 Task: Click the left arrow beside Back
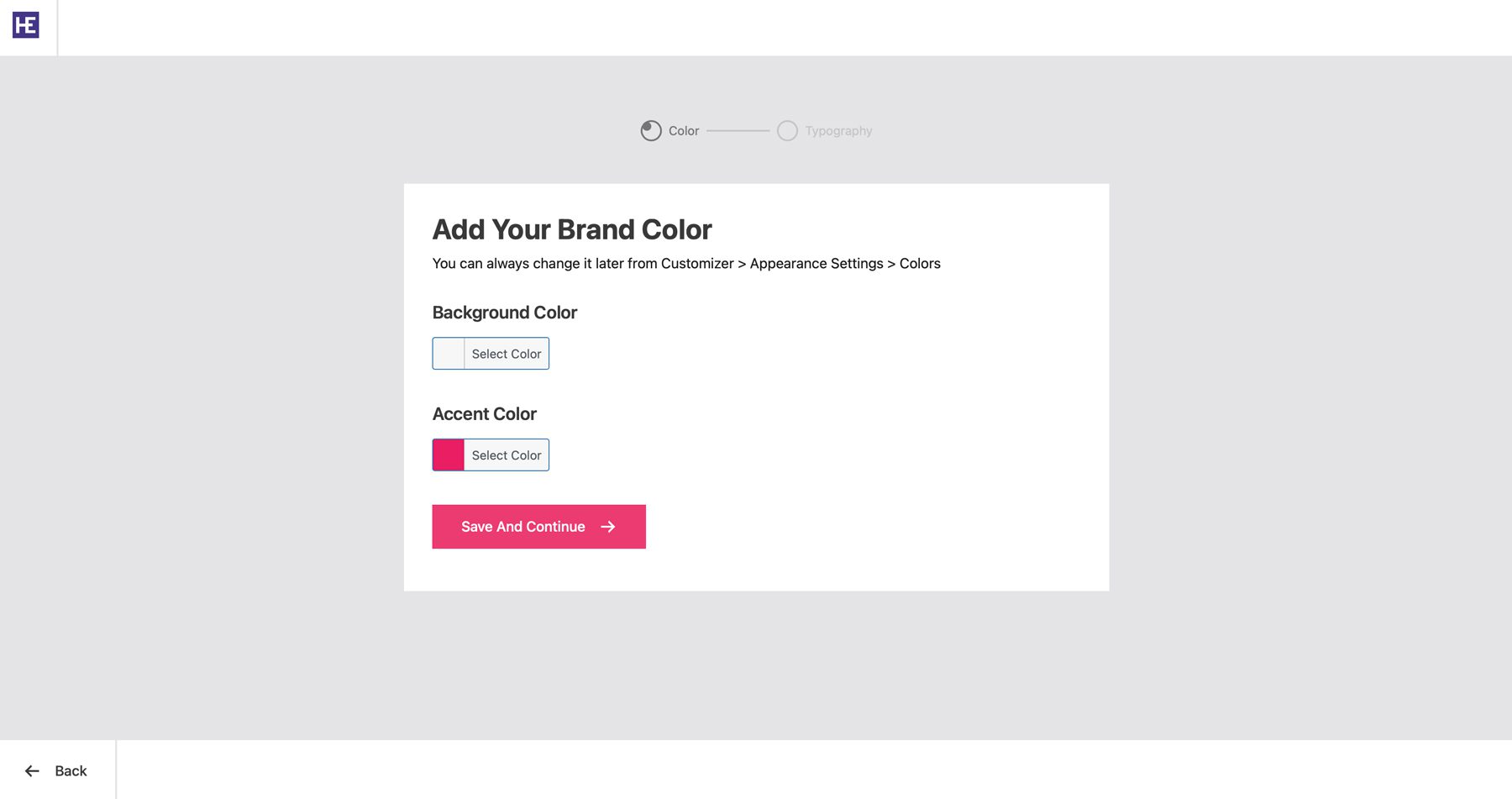32,771
